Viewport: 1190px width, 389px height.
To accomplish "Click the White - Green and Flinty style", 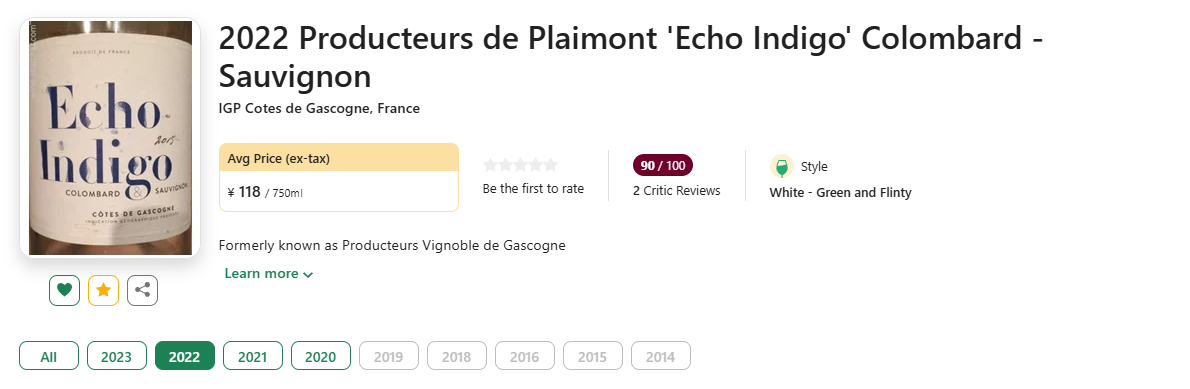I will 840,193.
